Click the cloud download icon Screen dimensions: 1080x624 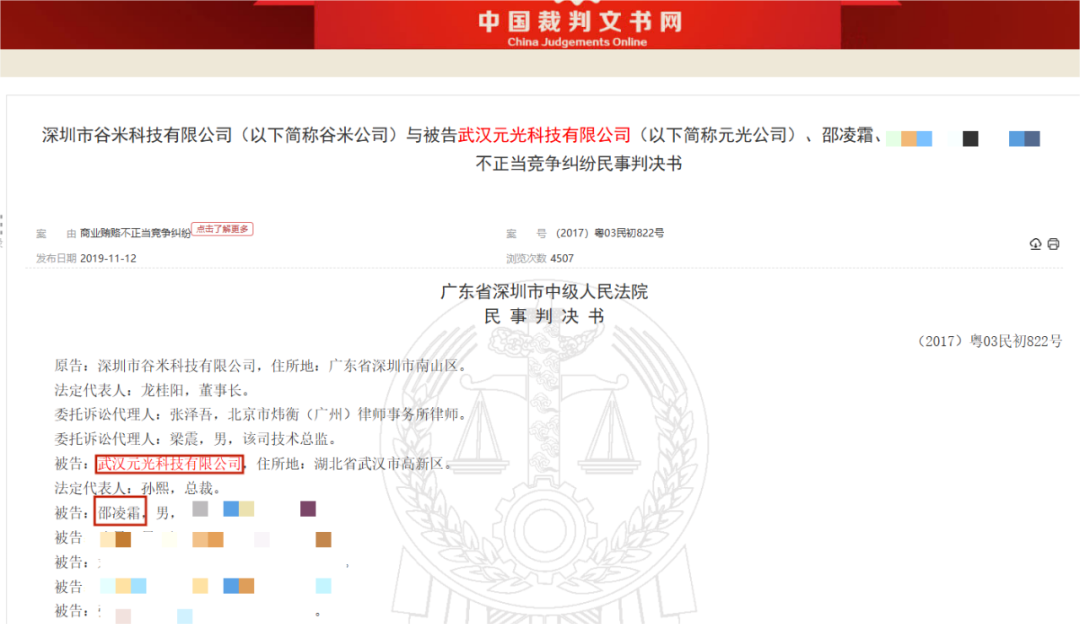[1035, 244]
